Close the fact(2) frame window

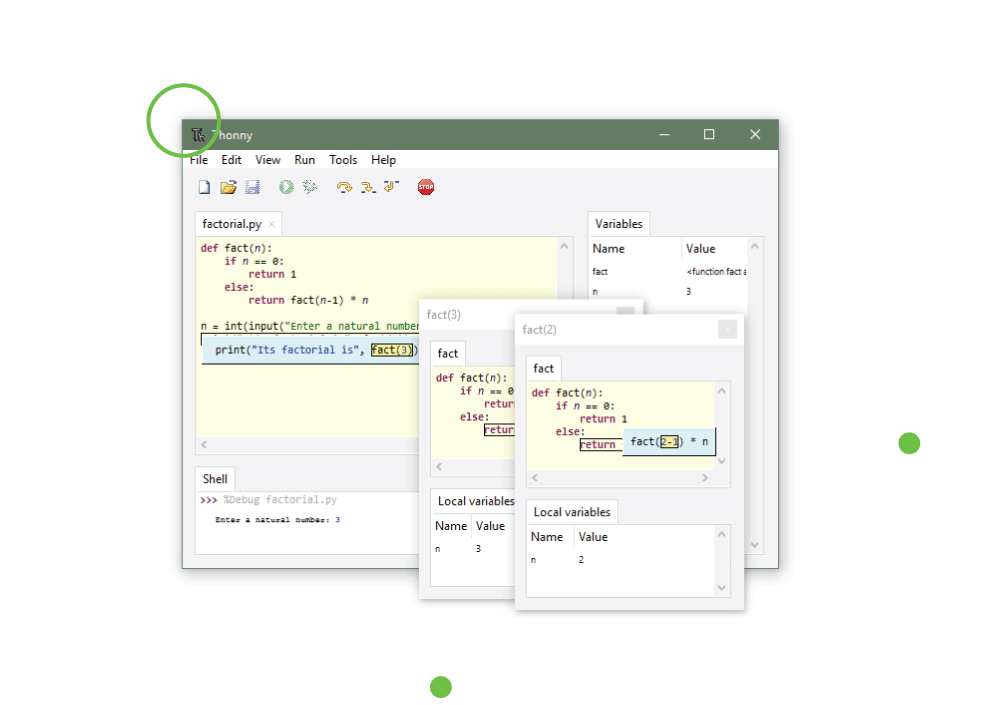(727, 329)
